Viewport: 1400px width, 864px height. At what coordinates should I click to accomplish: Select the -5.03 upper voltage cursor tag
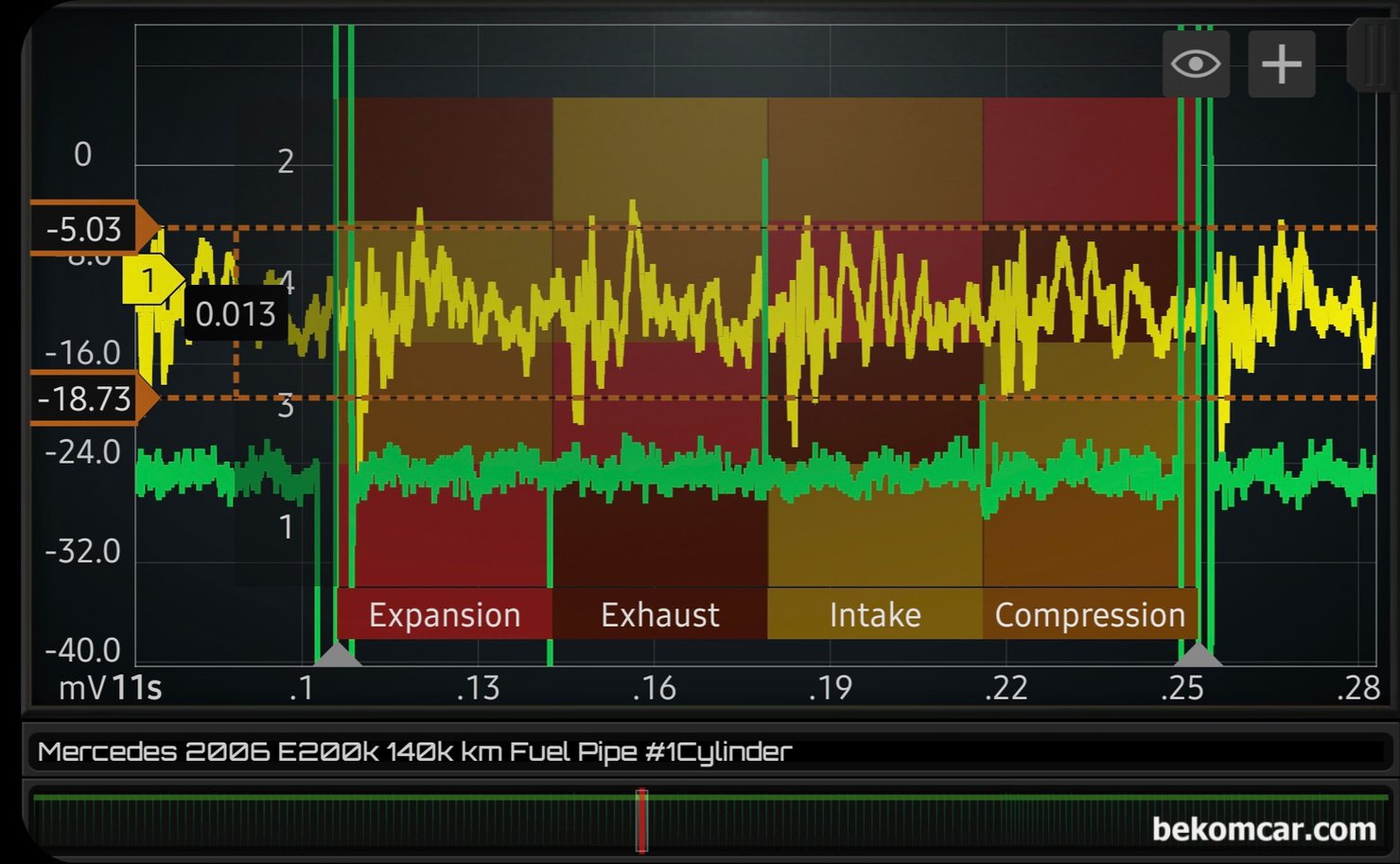(85, 229)
